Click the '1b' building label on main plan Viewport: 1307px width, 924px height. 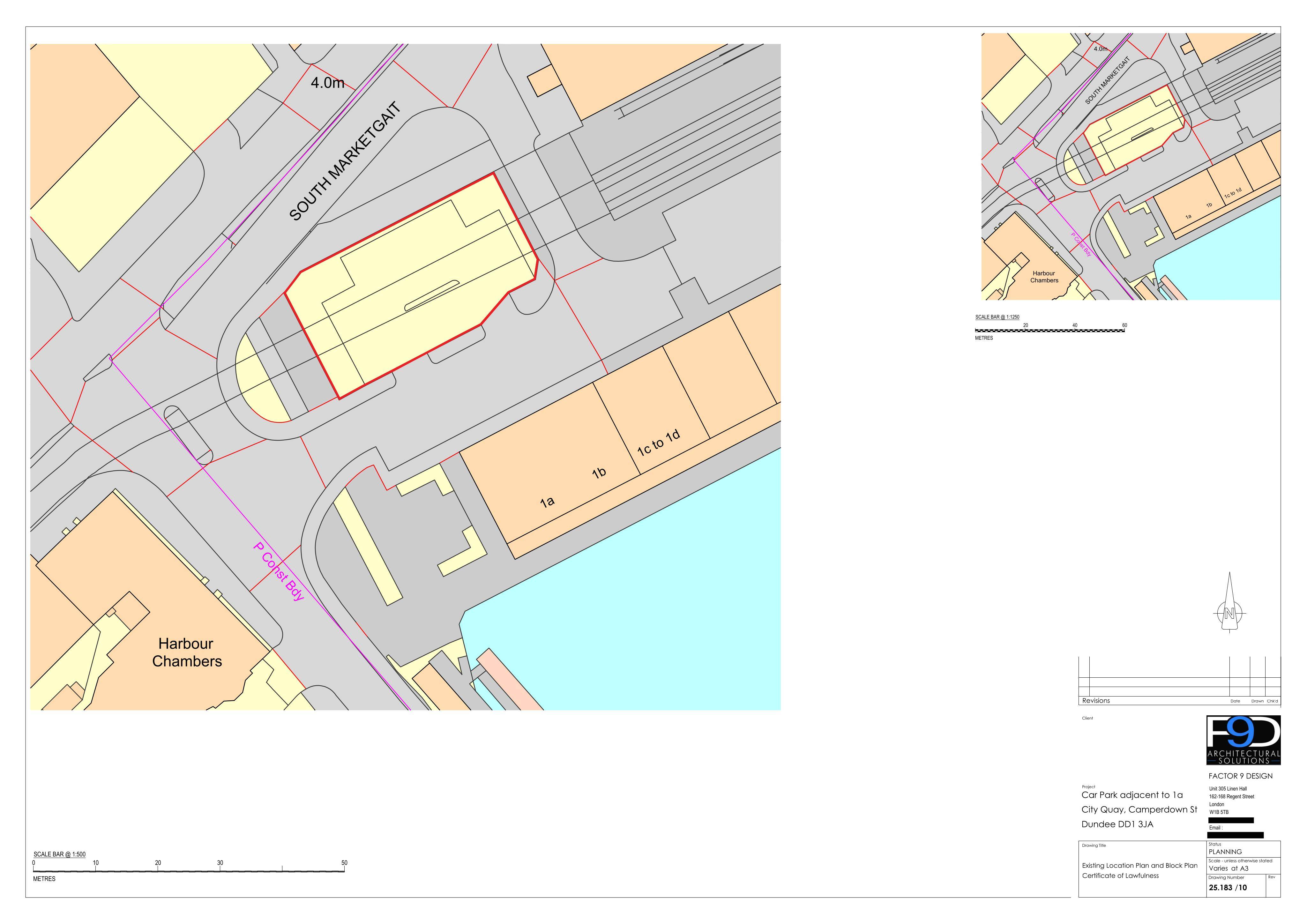(x=599, y=473)
